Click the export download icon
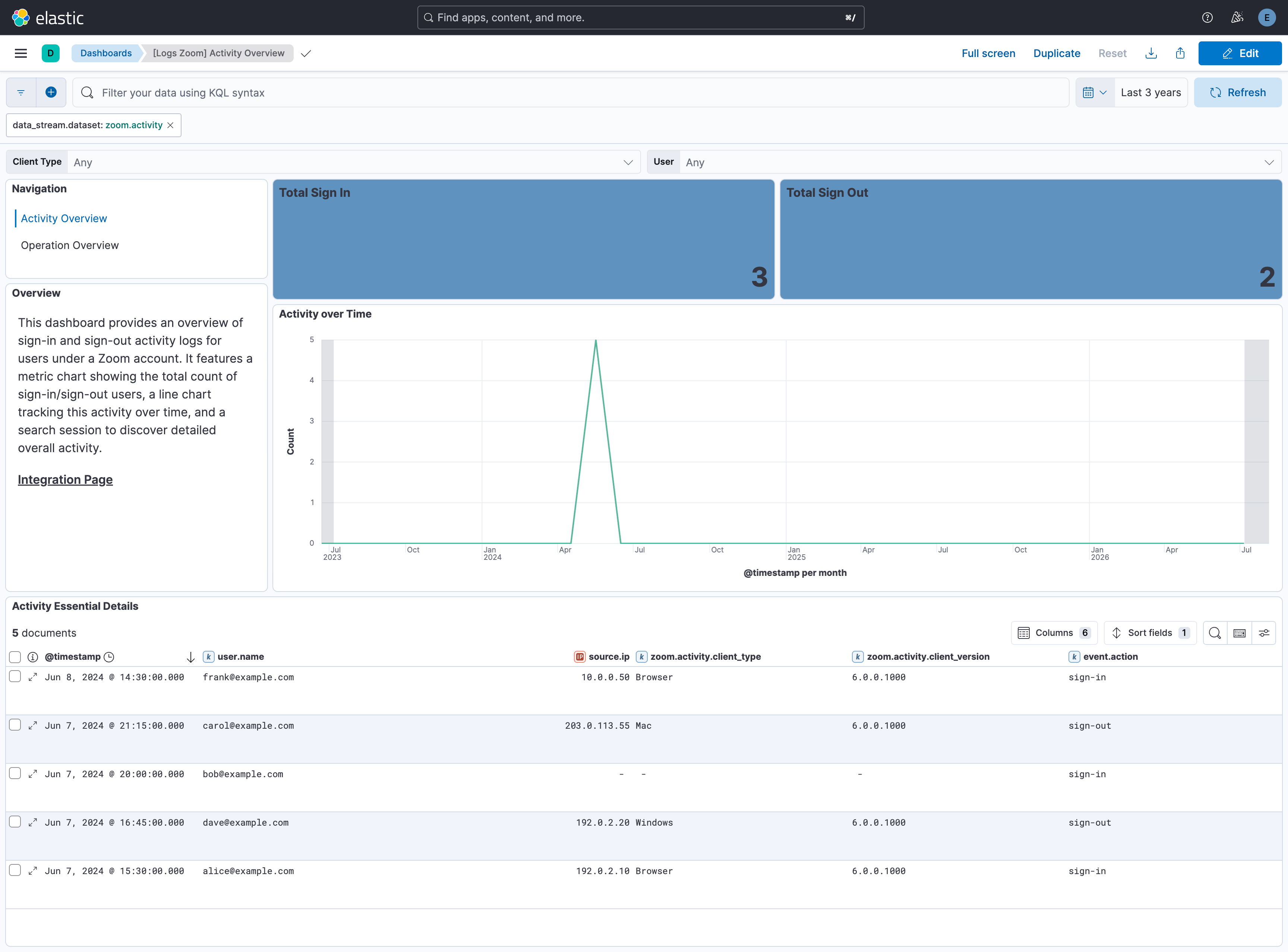The image size is (1288, 952). click(x=1151, y=53)
